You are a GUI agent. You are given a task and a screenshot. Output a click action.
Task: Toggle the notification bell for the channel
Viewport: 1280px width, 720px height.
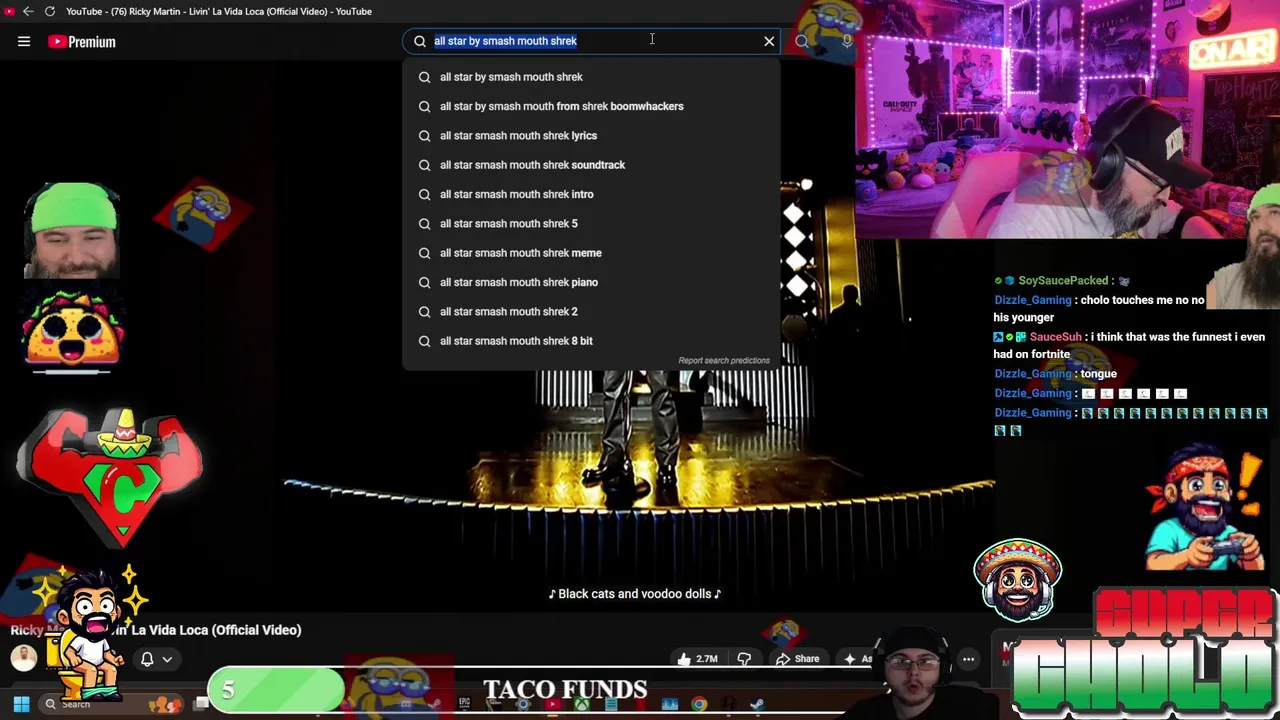[x=147, y=659]
